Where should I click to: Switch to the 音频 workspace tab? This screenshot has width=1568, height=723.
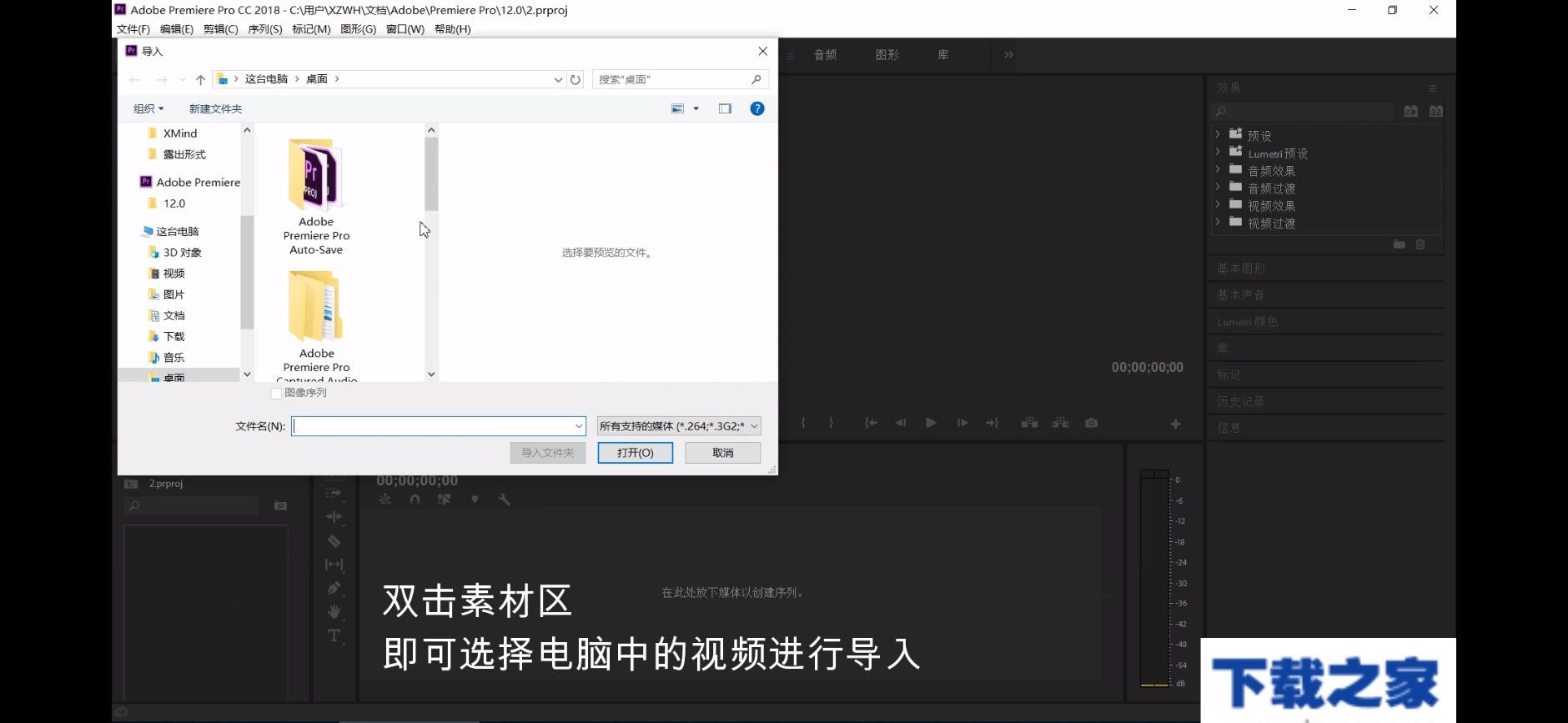tap(826, 55)
